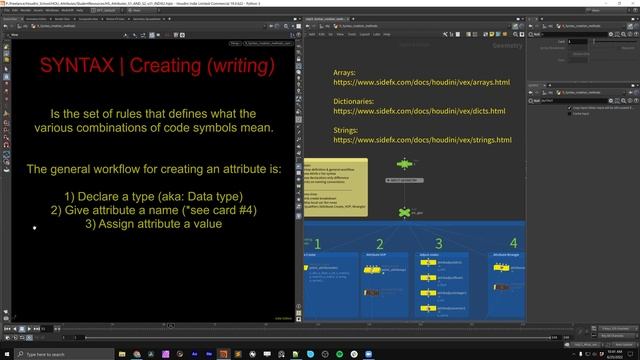Jump to the last frame in the playbar
This screenshot has width=640, height=360.
tap(36, 329)
